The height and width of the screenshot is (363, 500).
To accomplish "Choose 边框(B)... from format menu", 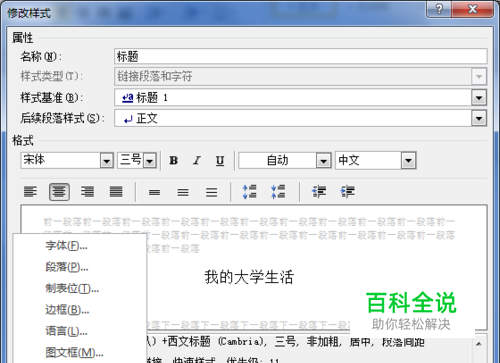I will pyautogui.click(x=67, y=310).
